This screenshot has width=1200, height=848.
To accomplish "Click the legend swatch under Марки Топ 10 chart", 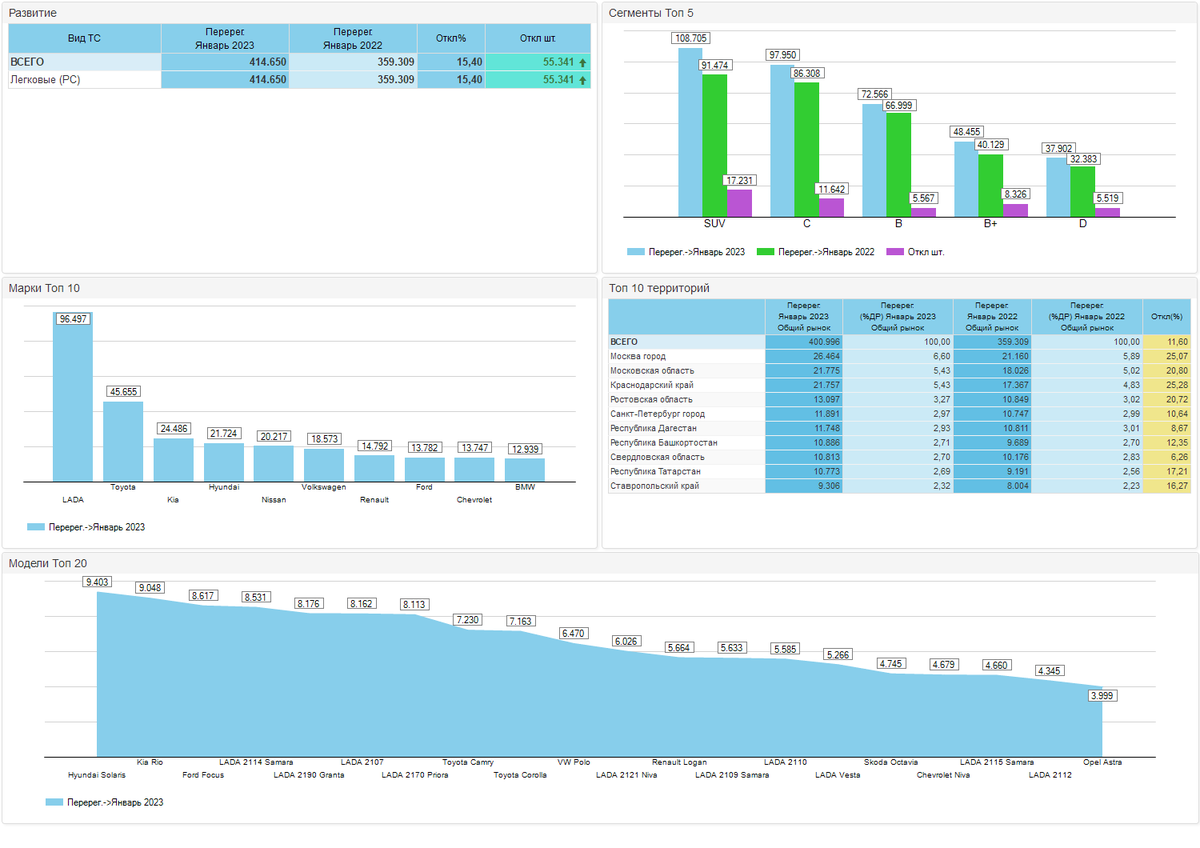I will 36,527.
